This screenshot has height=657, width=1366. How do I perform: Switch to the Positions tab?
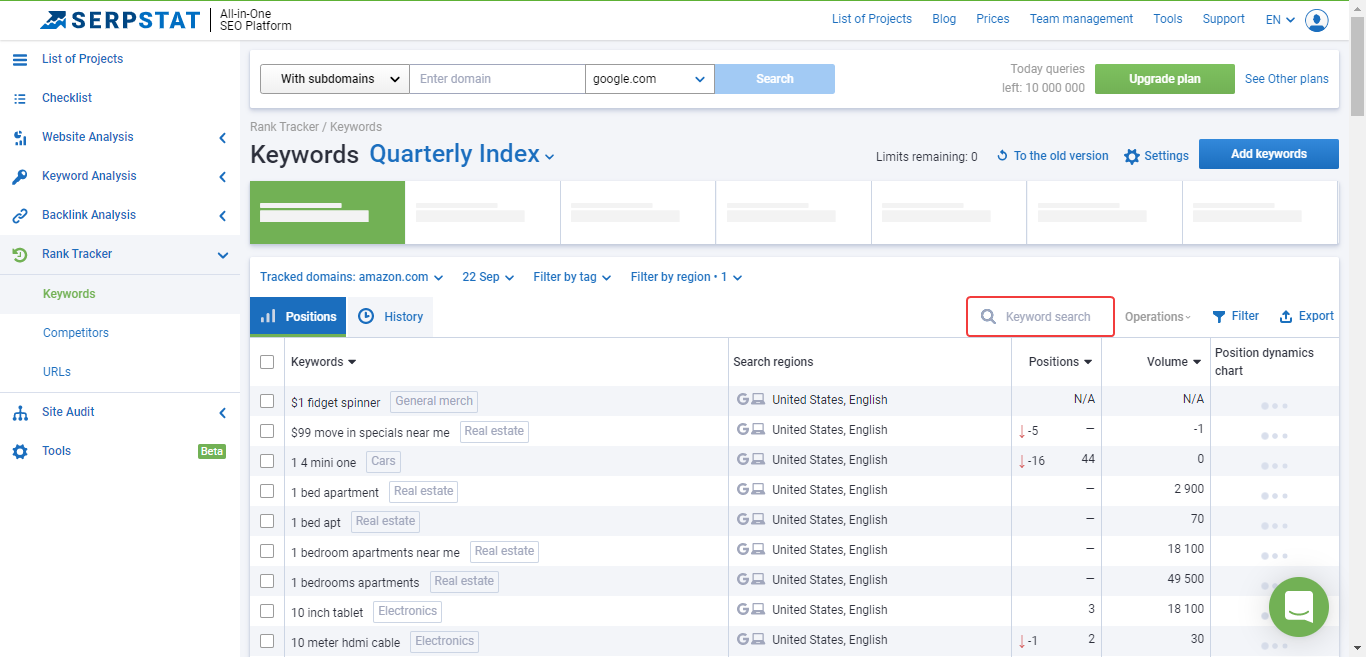(298, 317)
